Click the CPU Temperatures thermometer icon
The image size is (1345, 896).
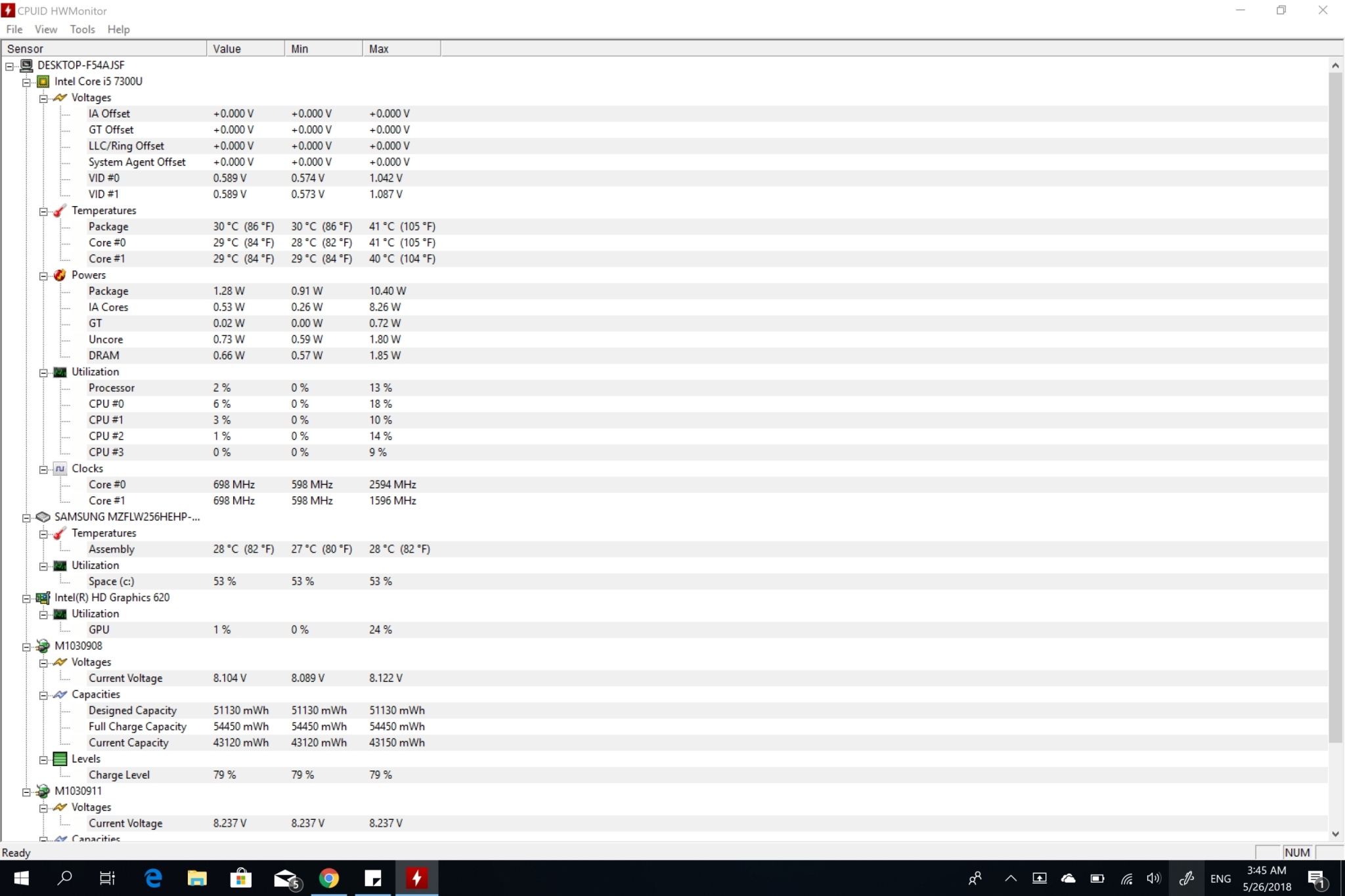(60, 211)
